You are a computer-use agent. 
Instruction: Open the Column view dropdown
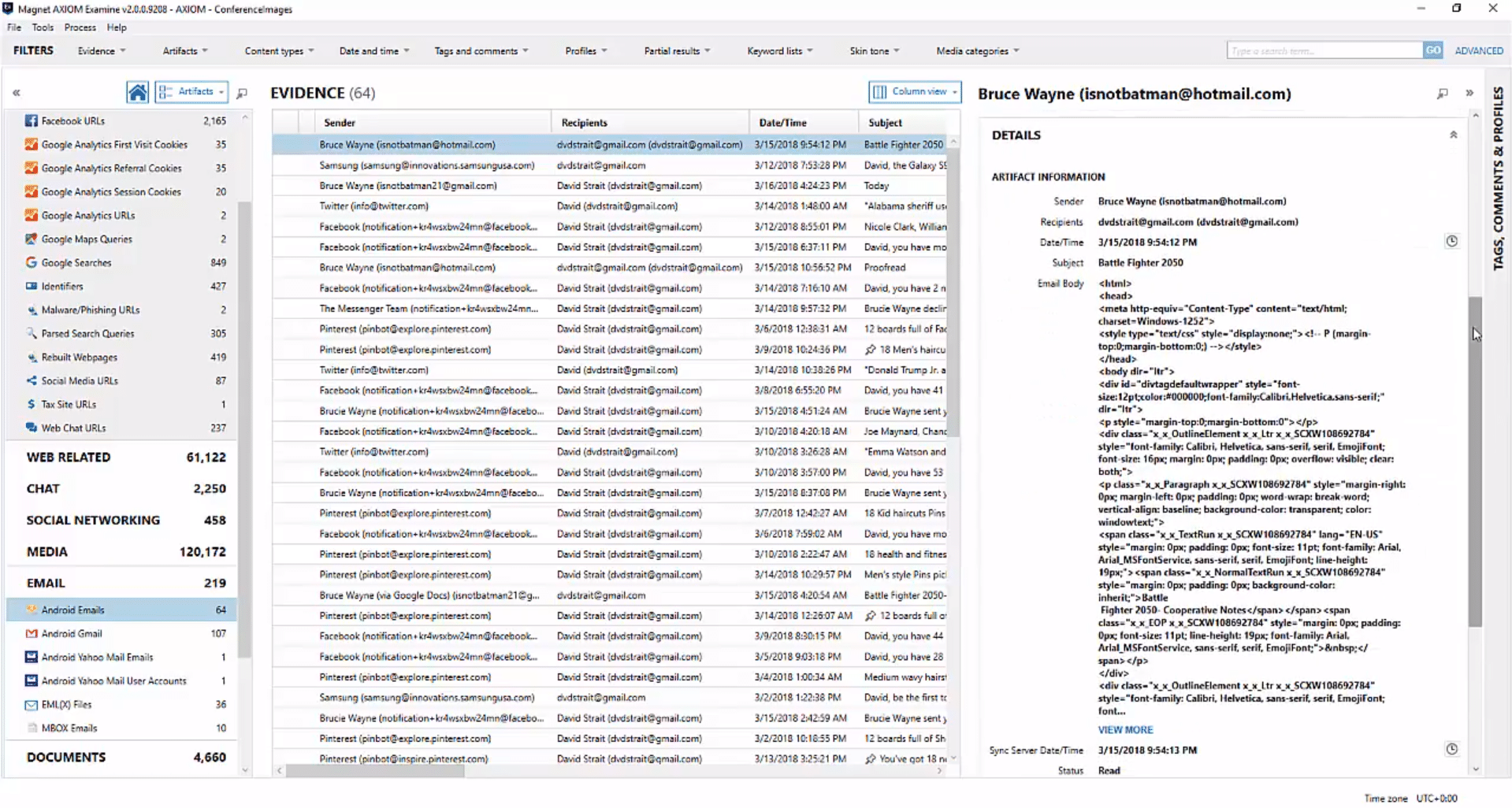pos(915,91)
